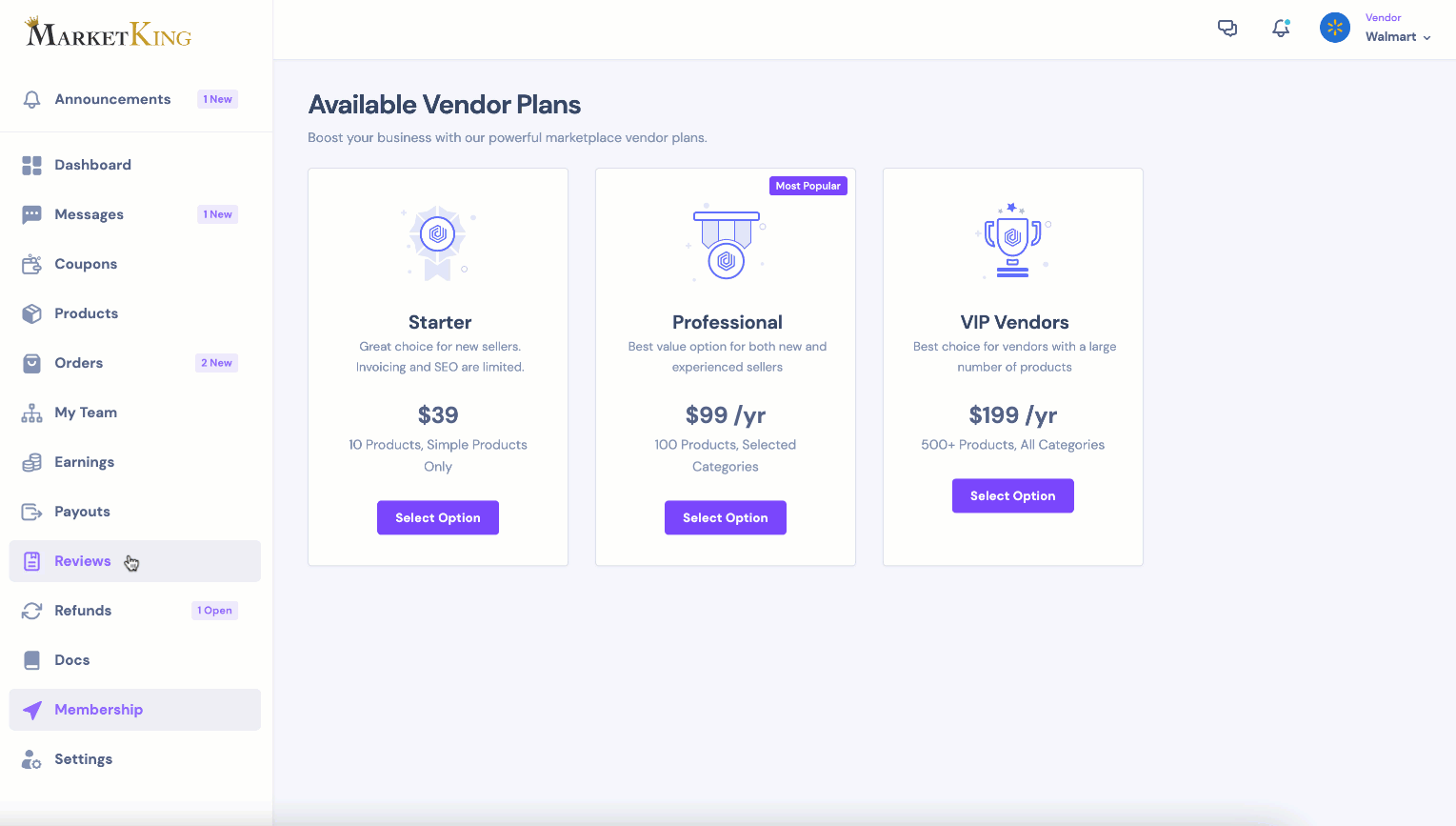Navigate to Refunds in sidebar

[x=83, y=611]
